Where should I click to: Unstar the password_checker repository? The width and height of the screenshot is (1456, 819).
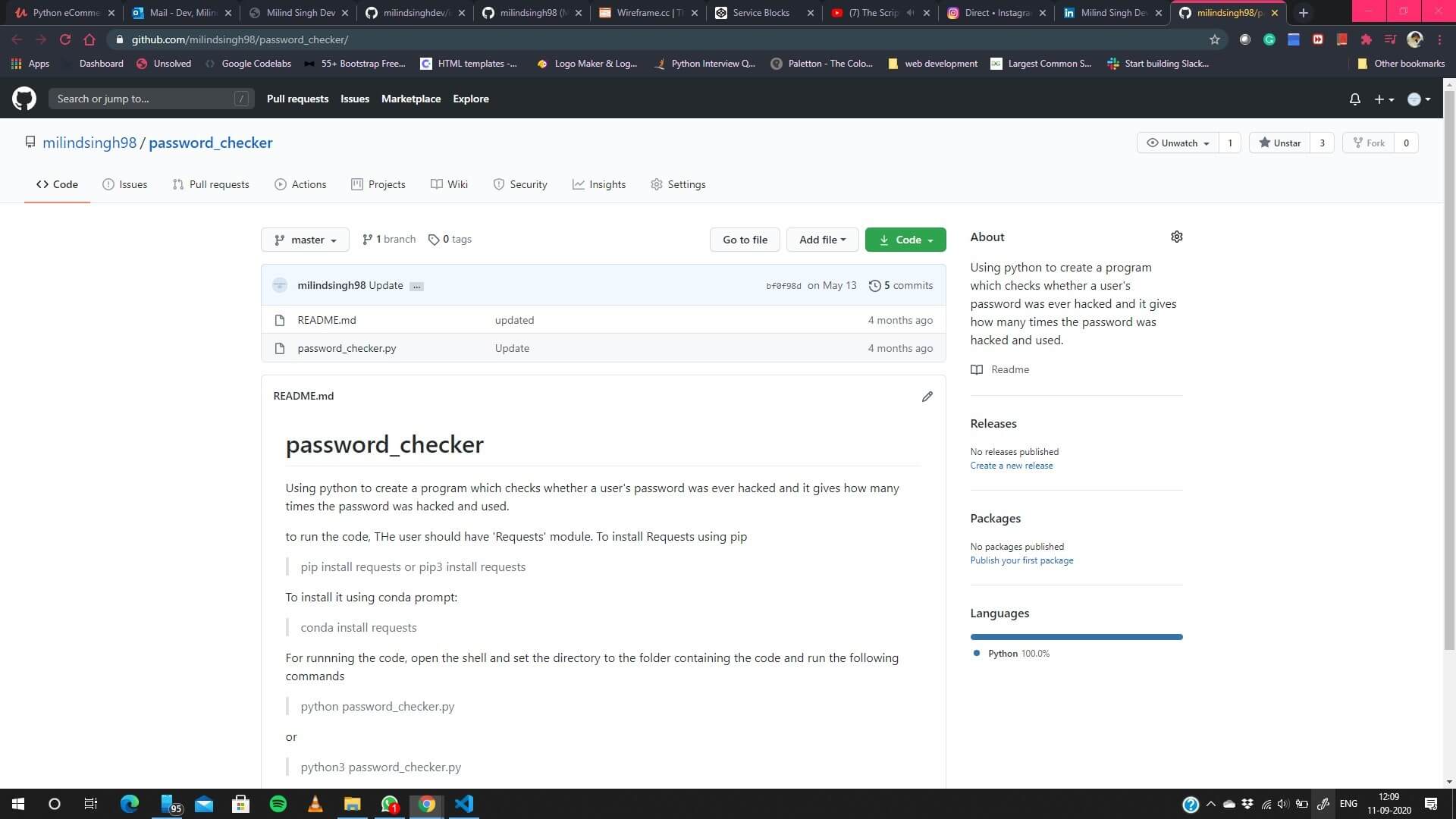(1280, 143)
